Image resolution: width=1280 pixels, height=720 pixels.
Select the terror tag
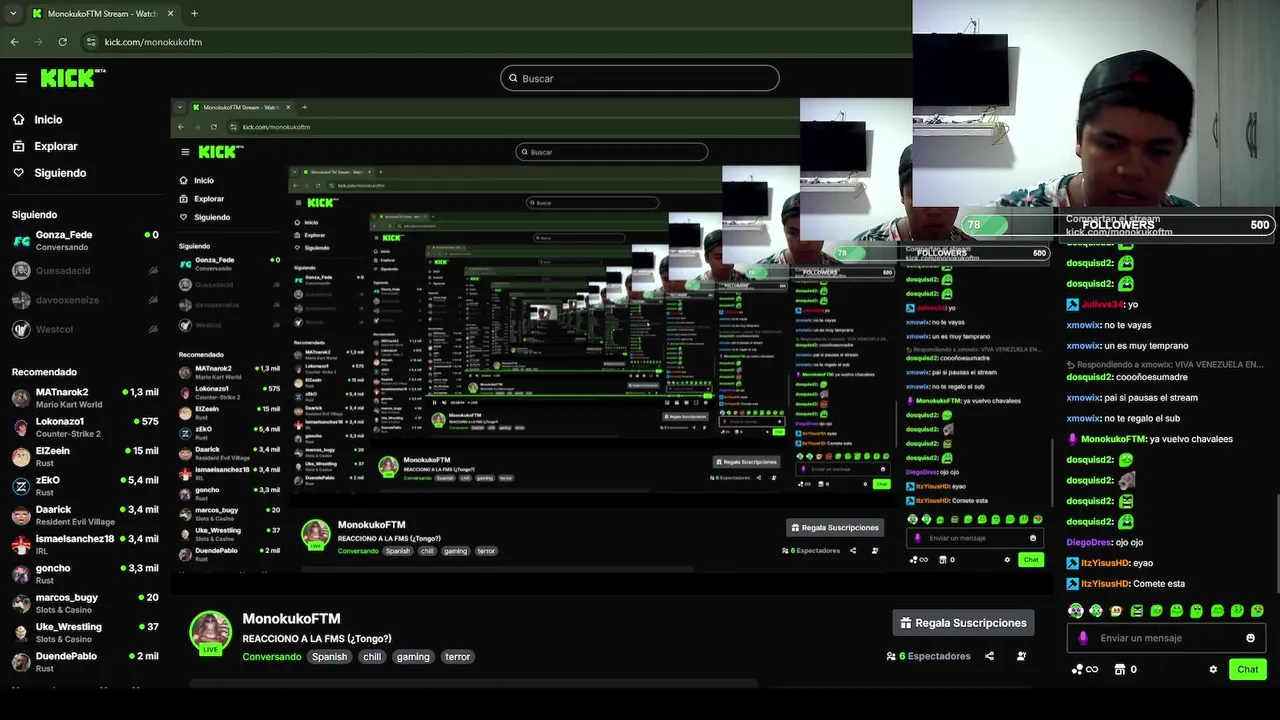[457, 657]
